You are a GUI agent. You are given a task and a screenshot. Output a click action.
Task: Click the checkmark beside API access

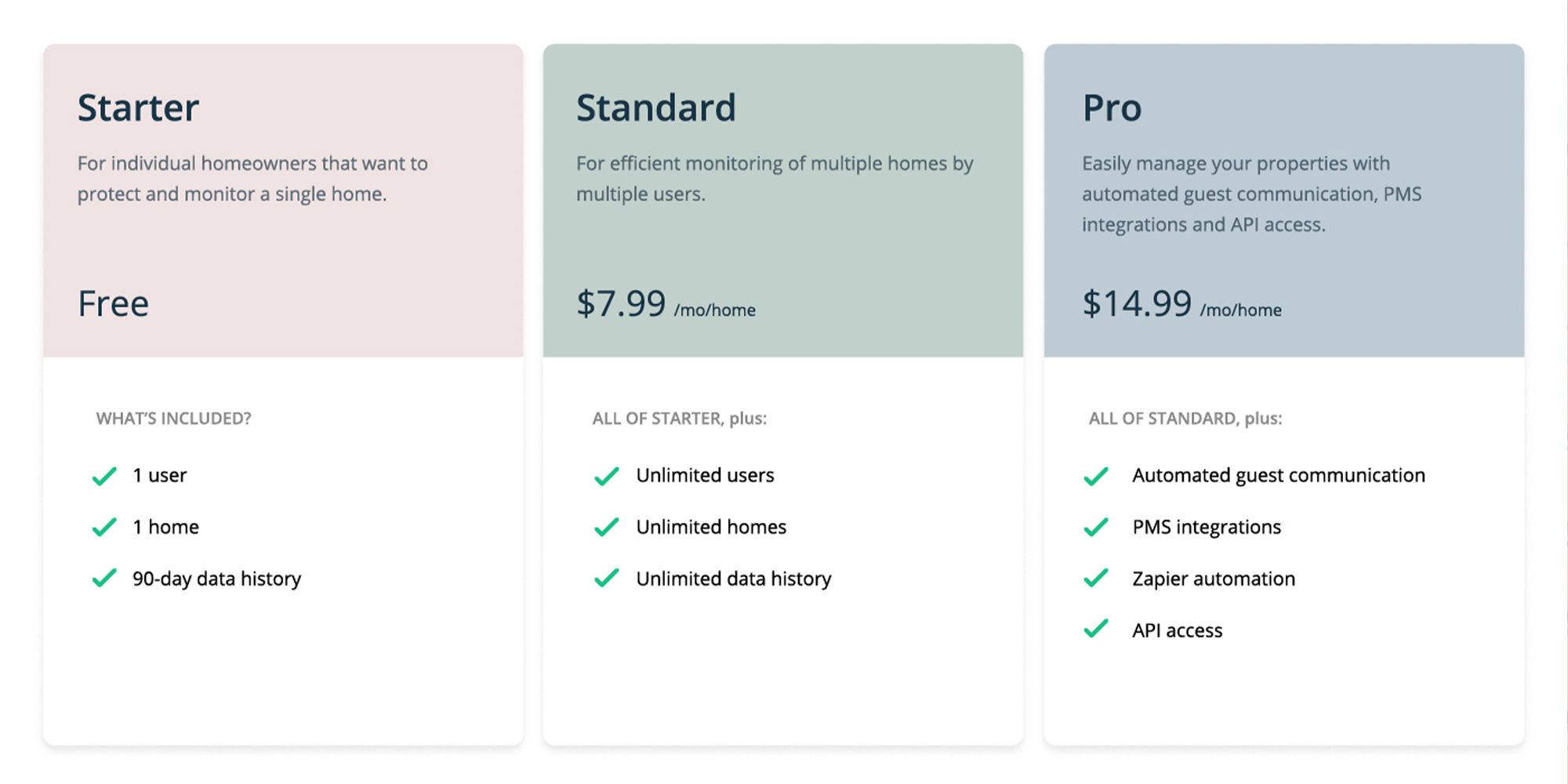point(1095,630)
